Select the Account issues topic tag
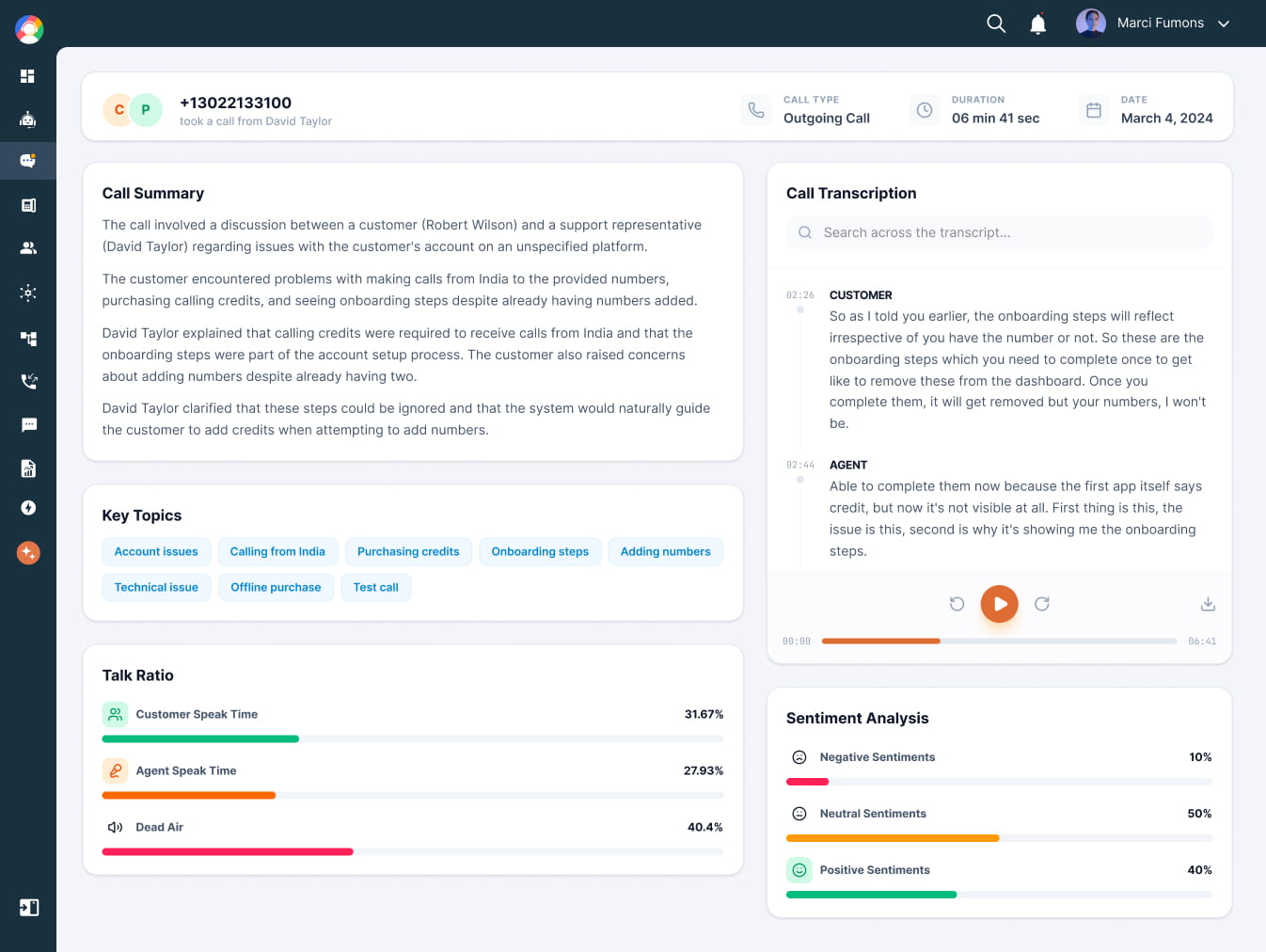 [156, 551]
